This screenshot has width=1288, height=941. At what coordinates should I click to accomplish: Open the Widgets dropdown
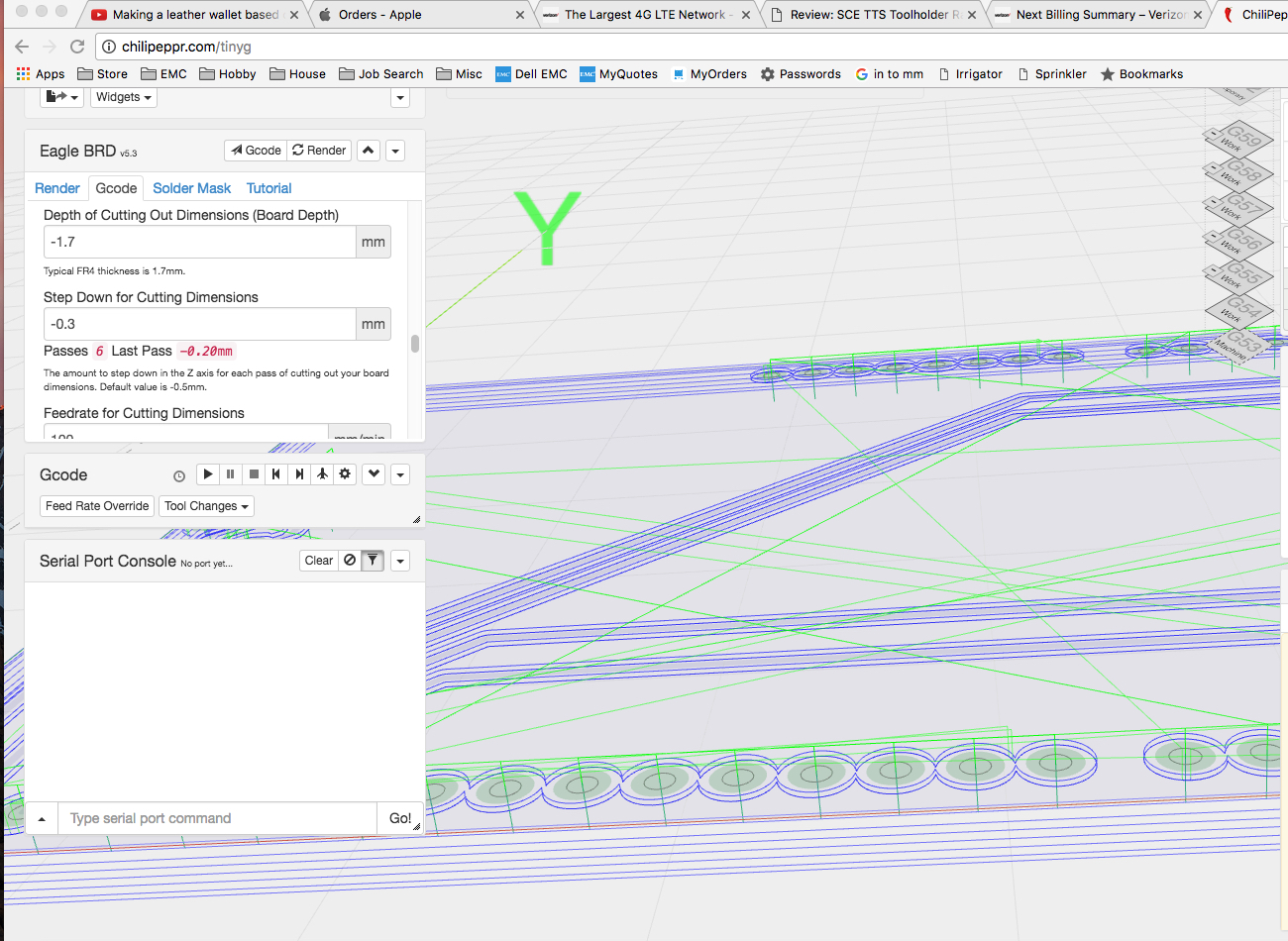124,97
